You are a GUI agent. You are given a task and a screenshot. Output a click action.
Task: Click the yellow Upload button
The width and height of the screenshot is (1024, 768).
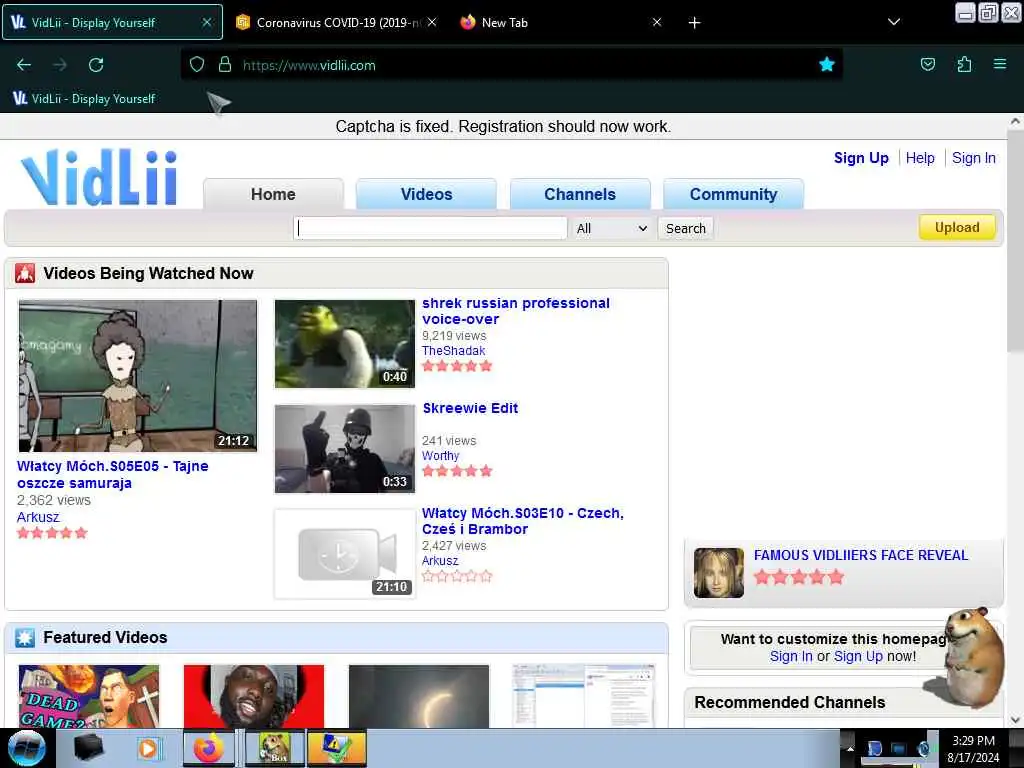957,227
